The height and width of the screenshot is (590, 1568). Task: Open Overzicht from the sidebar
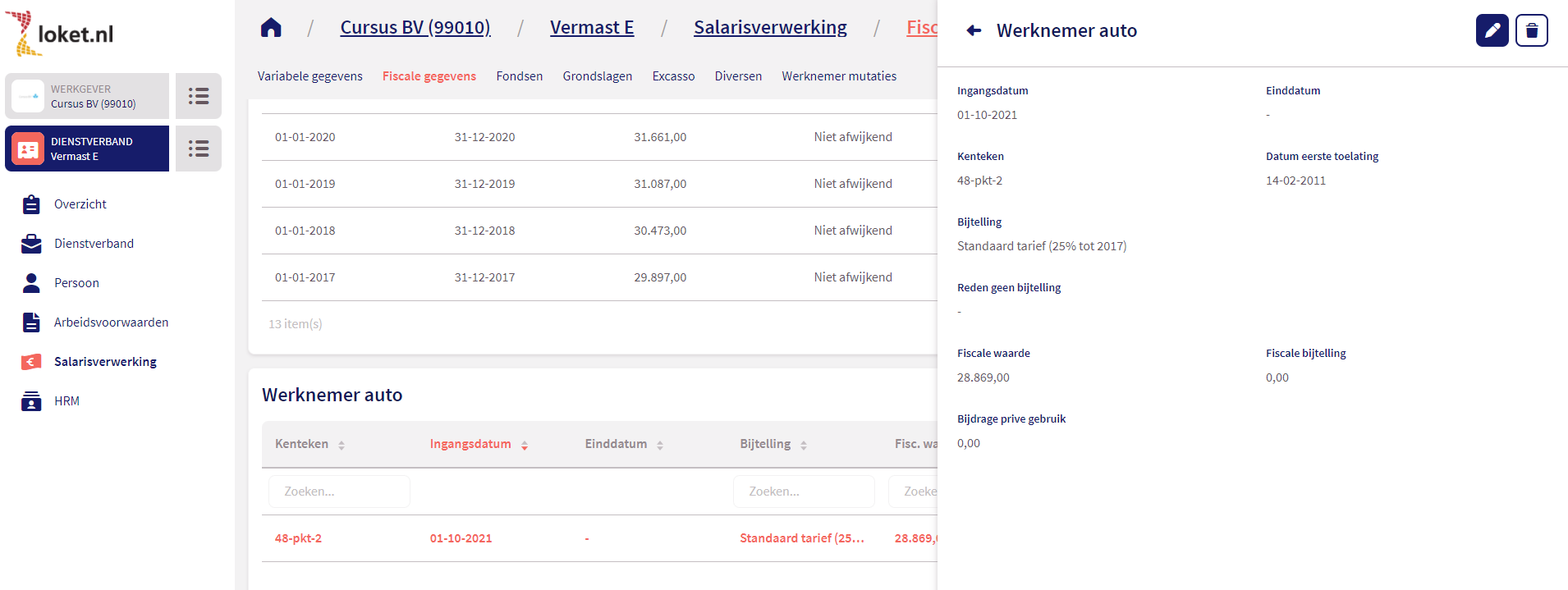tap(80, 204)
